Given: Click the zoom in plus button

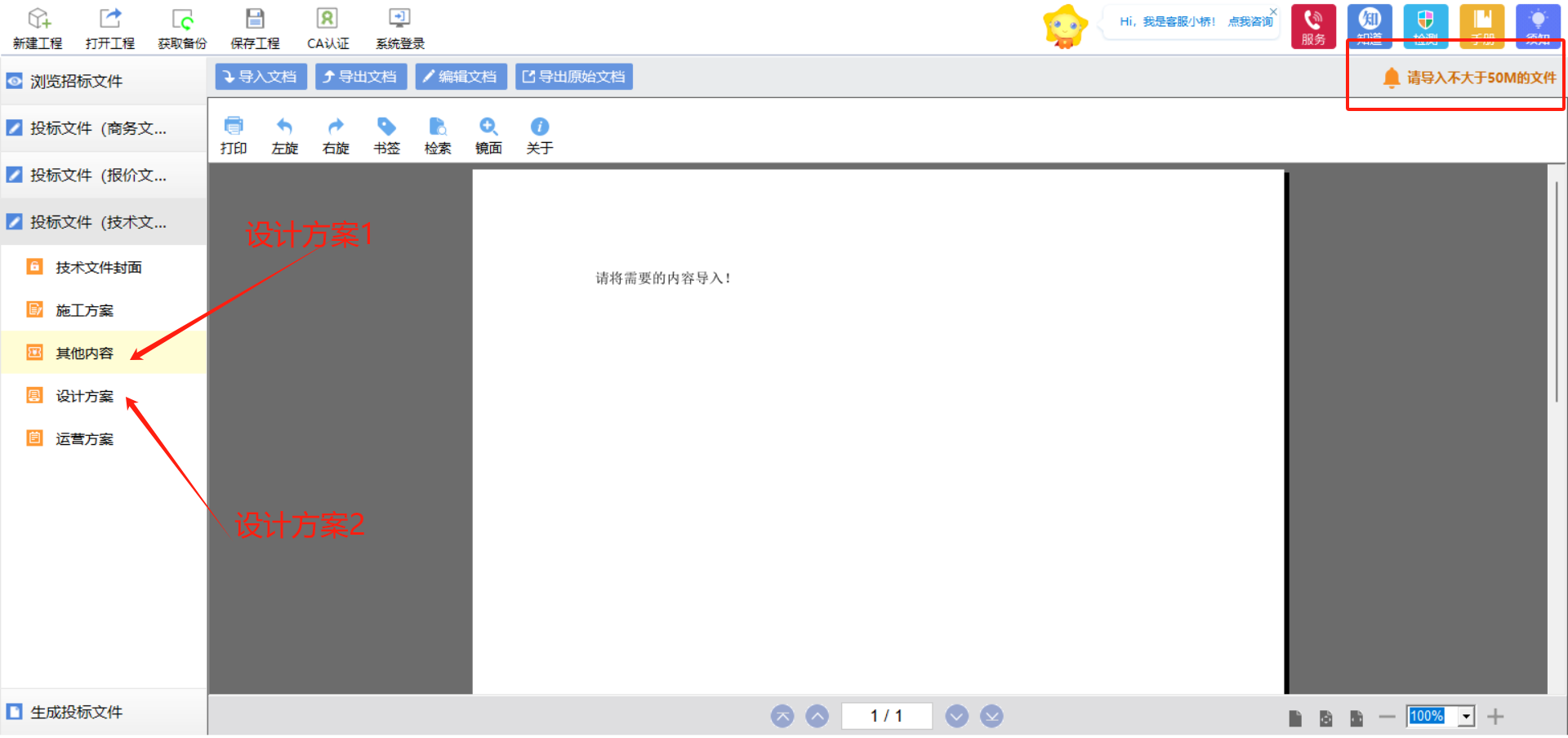Looking at the screenshot, I should 1495,717.
